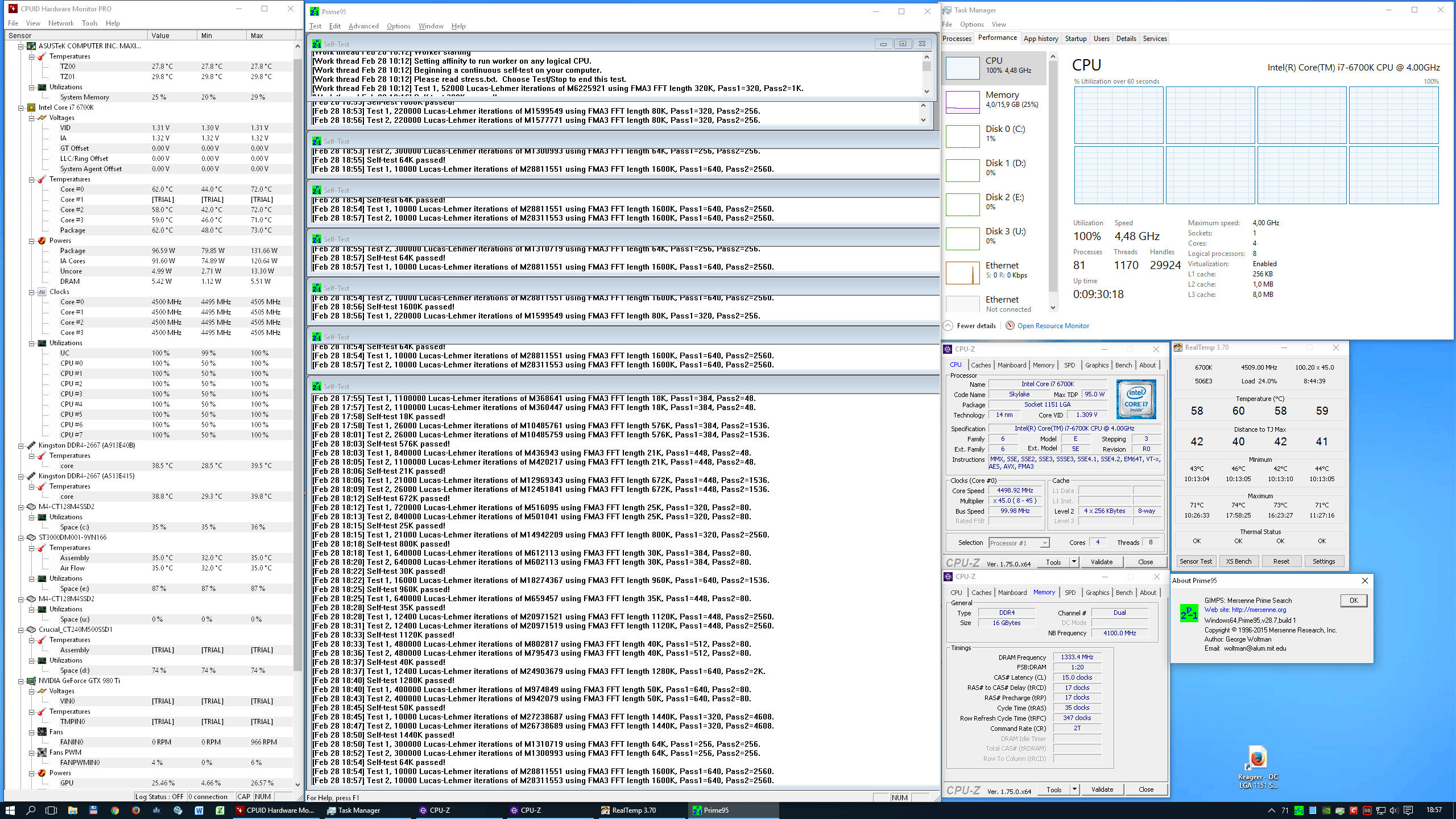Open the Services tab in Task Manager
1456x819 pixels.
point(1155,39)
